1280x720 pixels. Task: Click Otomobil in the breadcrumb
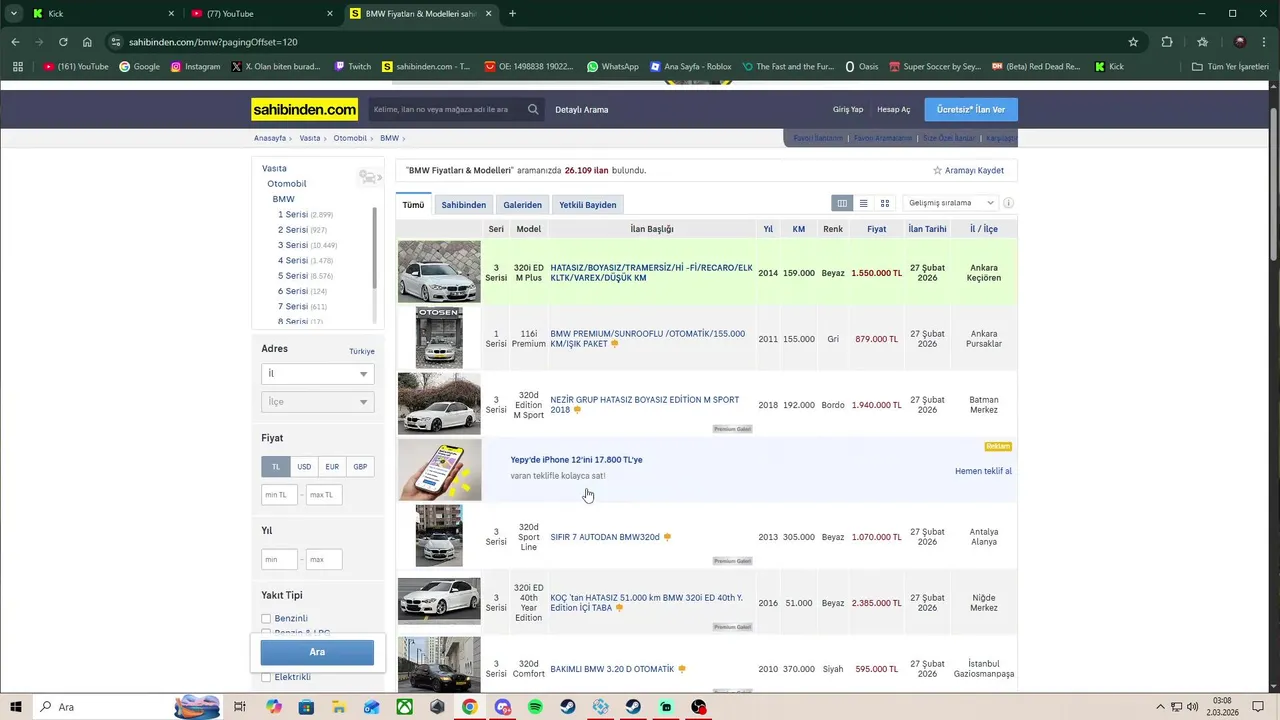[x=350, y=138]
